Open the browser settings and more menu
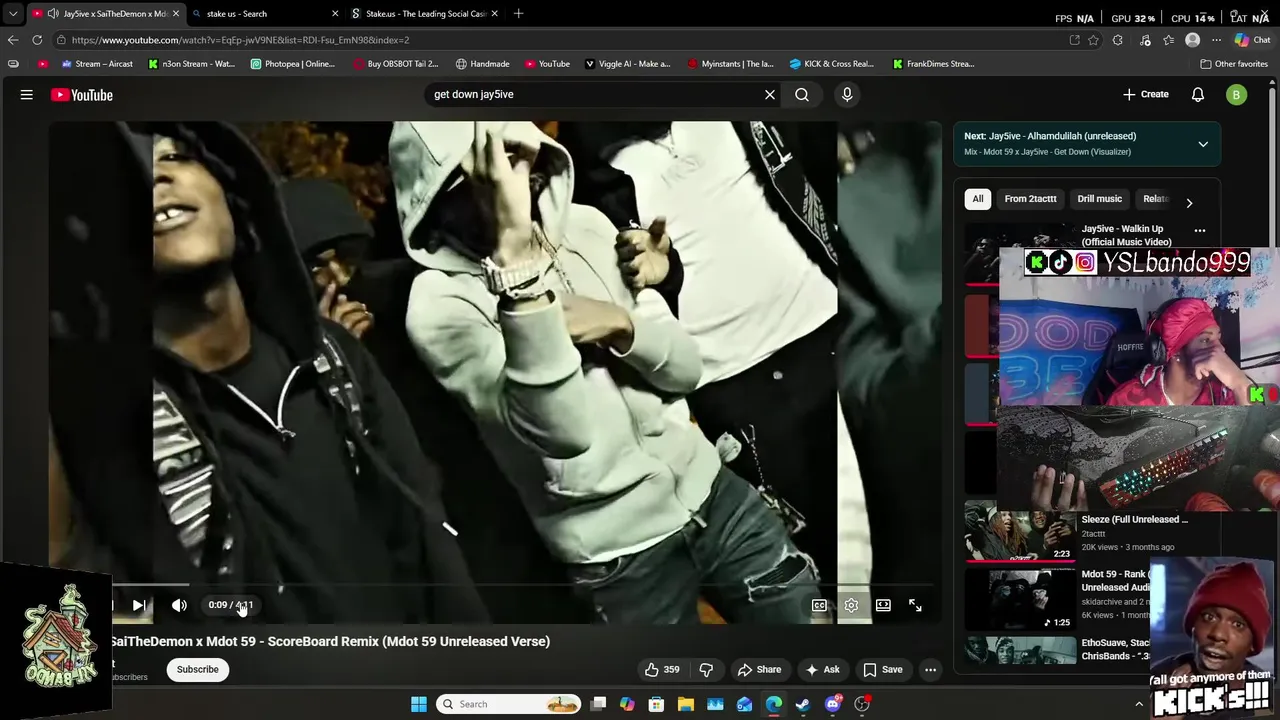The width and height of the screenshot is (1280, 720). tap(1216, 40)
